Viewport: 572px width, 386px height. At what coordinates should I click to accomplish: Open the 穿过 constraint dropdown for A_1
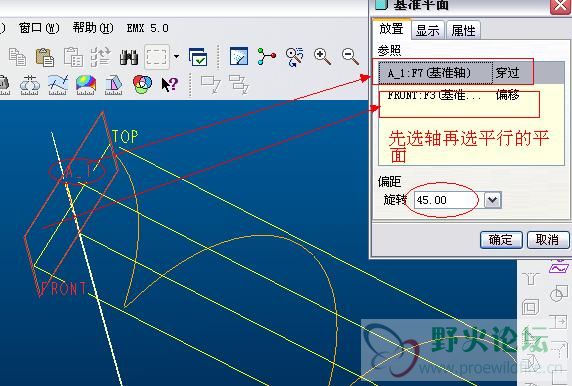click(511, 73)
